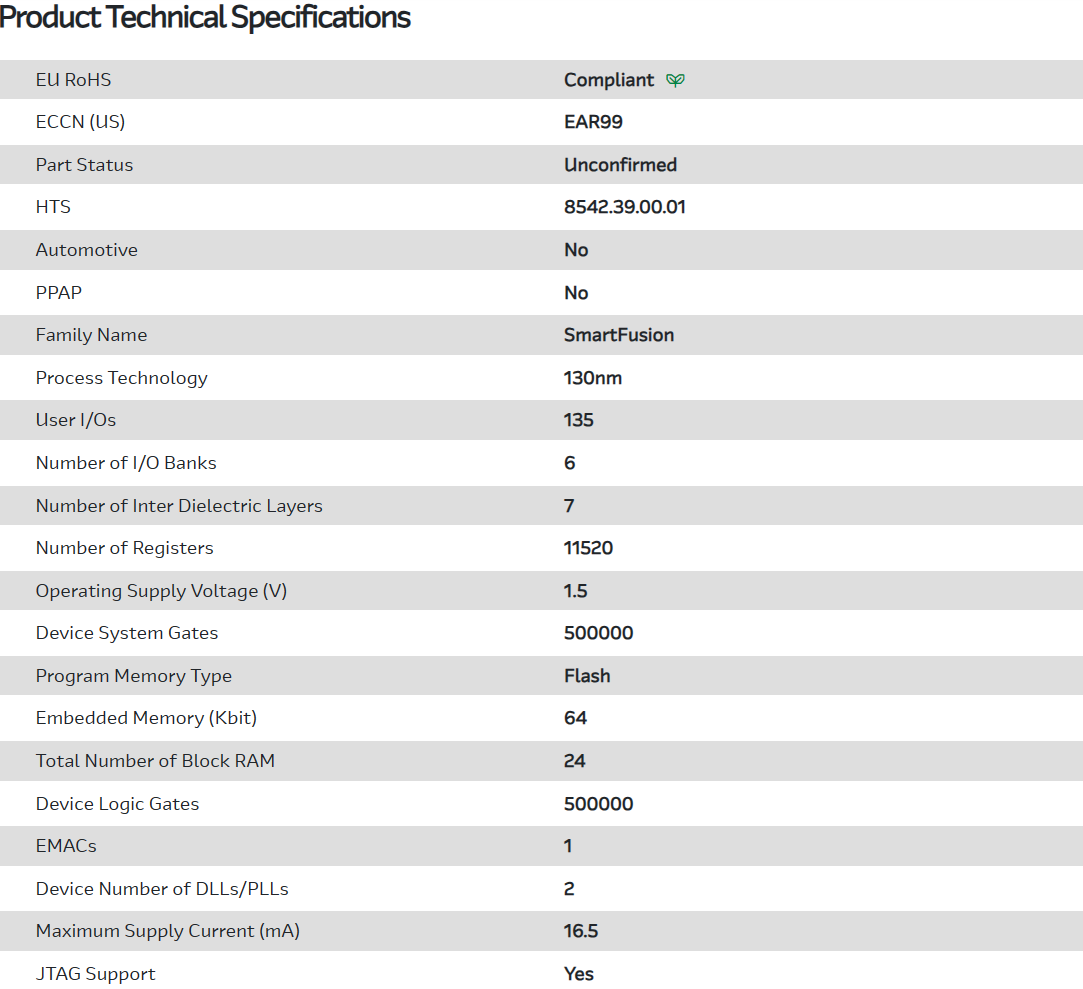Click the Number of Registers value 11520
The width and height of the screenshot is (1083, 989).
pos(588,548)
